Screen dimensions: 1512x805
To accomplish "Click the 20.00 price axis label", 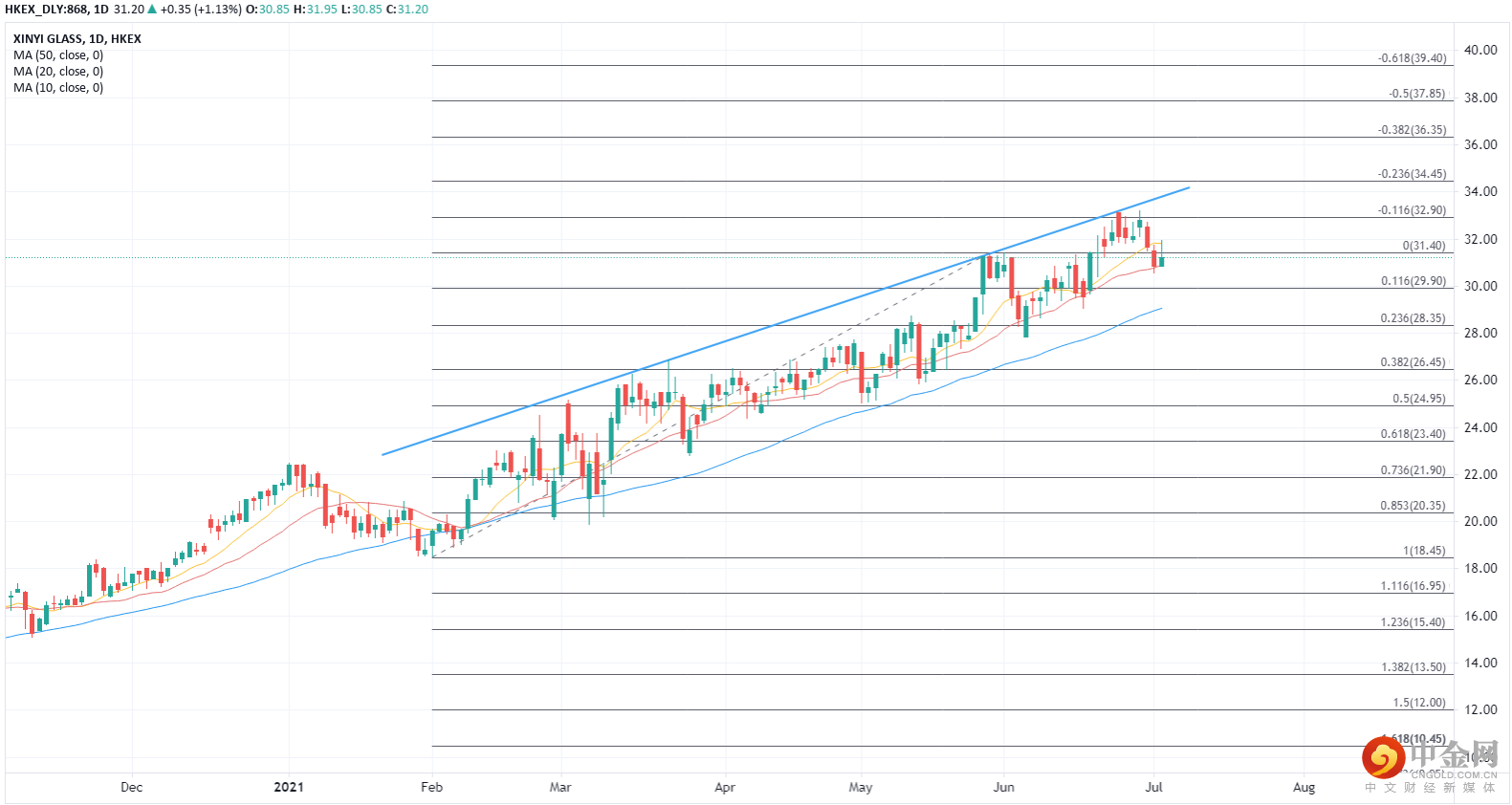I will 1480,521.
